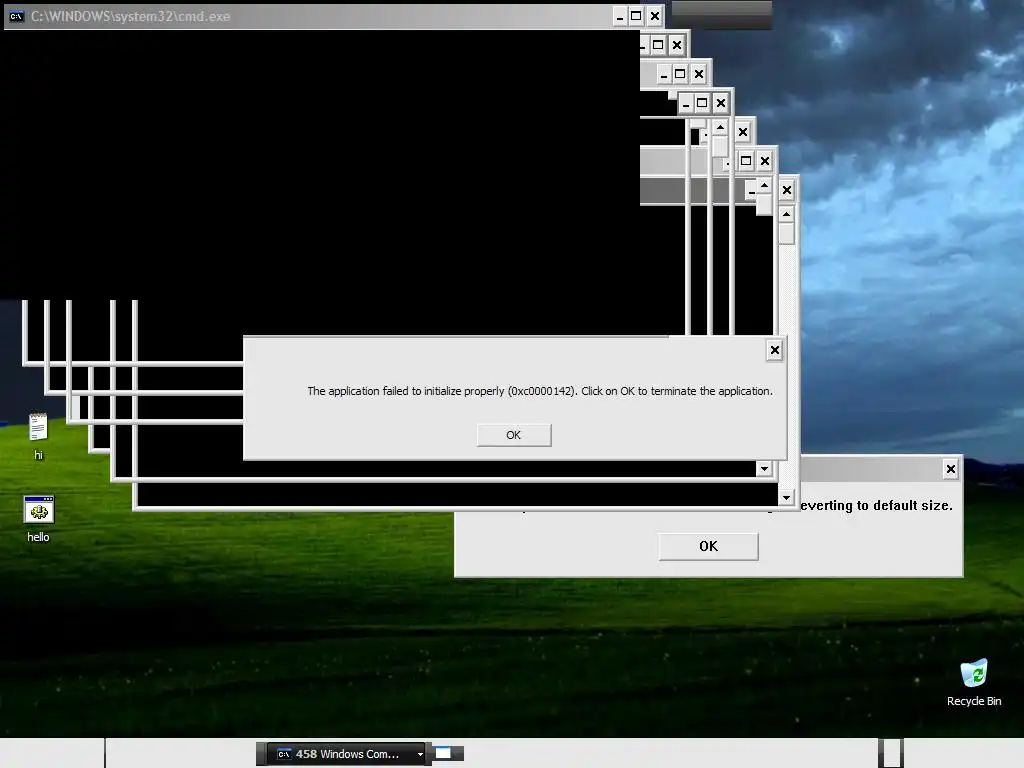Click the 458 Windows Command taskbar group

point(347,754)
